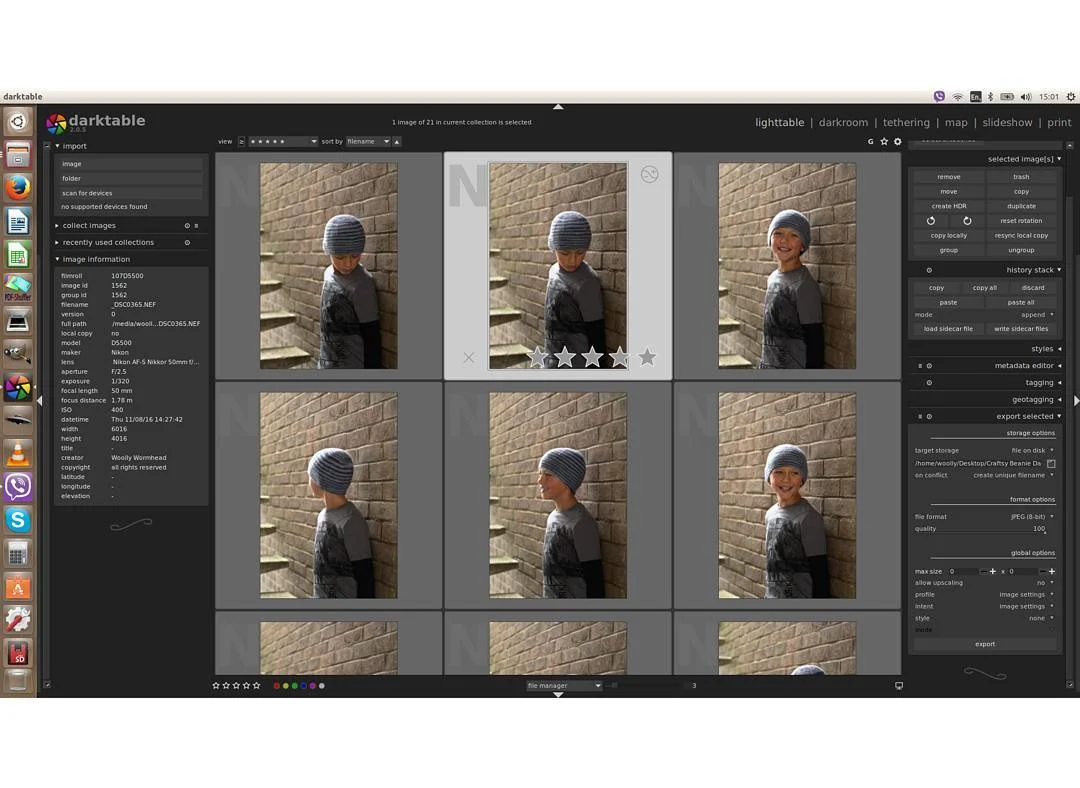Open global preferences gear in top toolbar
1080x788 pixels.
tap(897, 141)
